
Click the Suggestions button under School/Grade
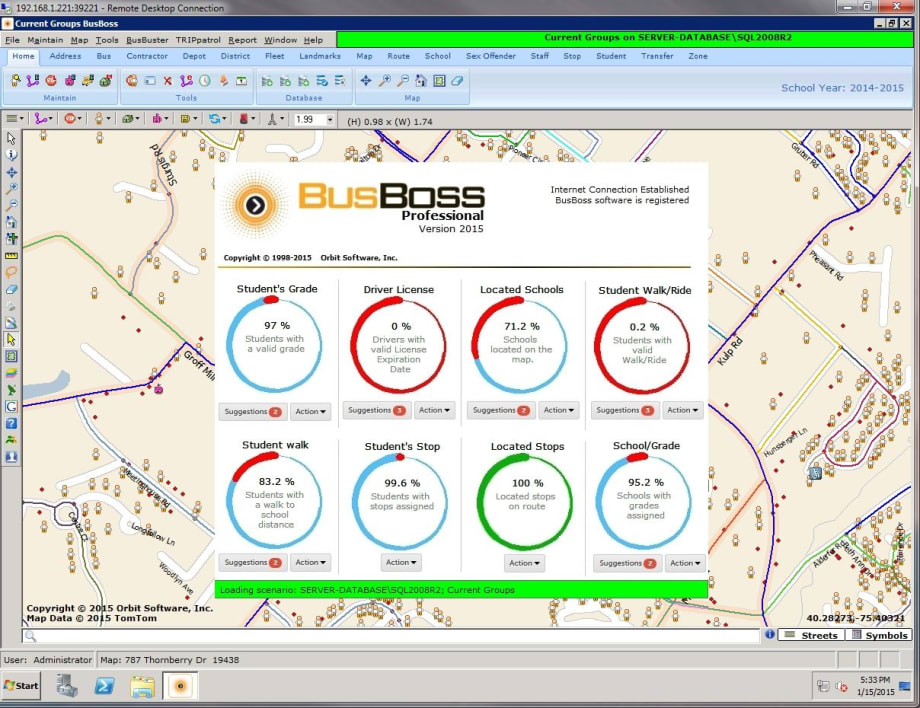(x=627, y=563)
